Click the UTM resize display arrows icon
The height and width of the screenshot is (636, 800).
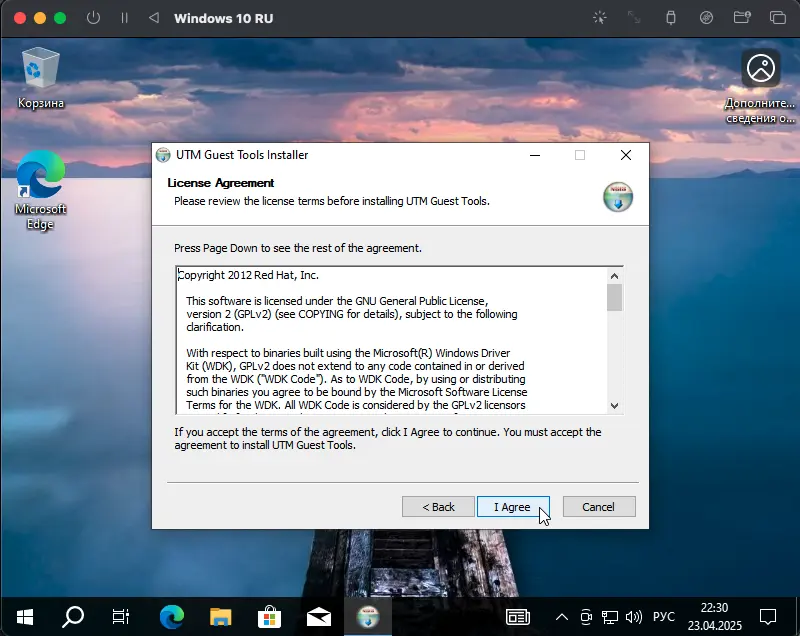point(634,18)
